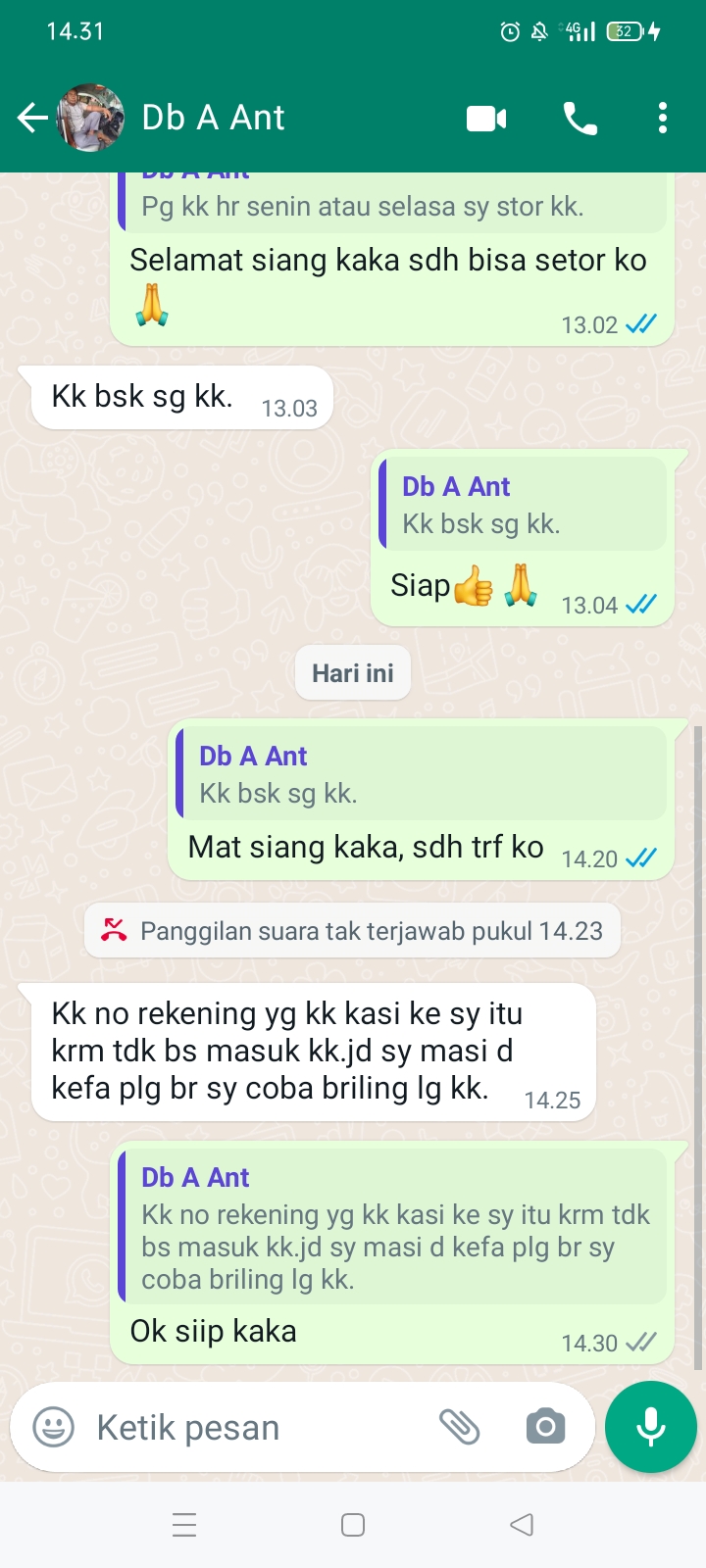Click the chat scrollbar on the right edge
The width and height of the screenshot is (706, 1568).
coord(698,1047)
